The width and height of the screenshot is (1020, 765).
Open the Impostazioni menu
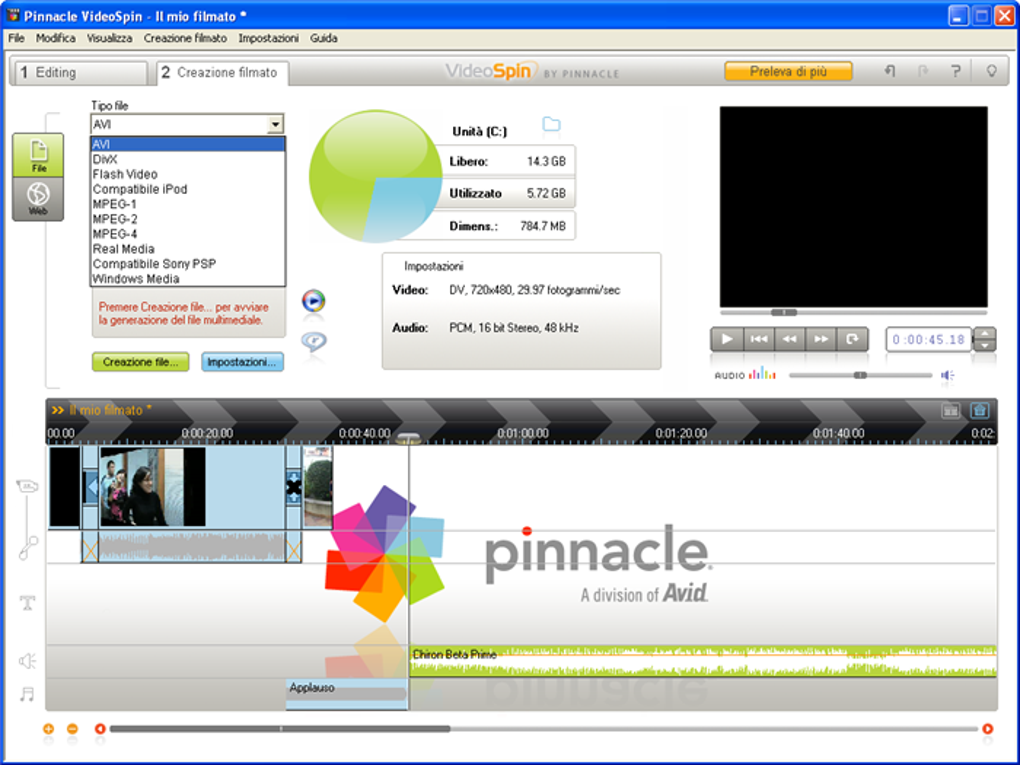point(268,38)
